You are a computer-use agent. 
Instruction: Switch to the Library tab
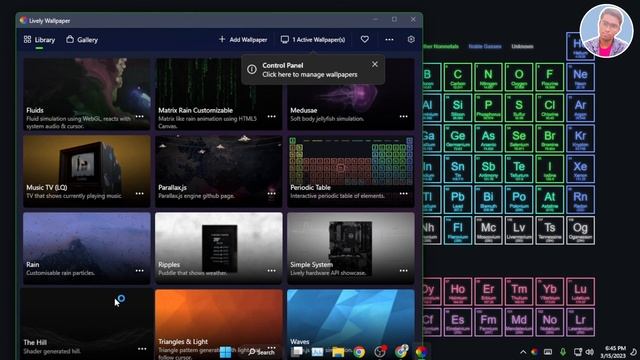pyautogui.click(x=39, y=40)
